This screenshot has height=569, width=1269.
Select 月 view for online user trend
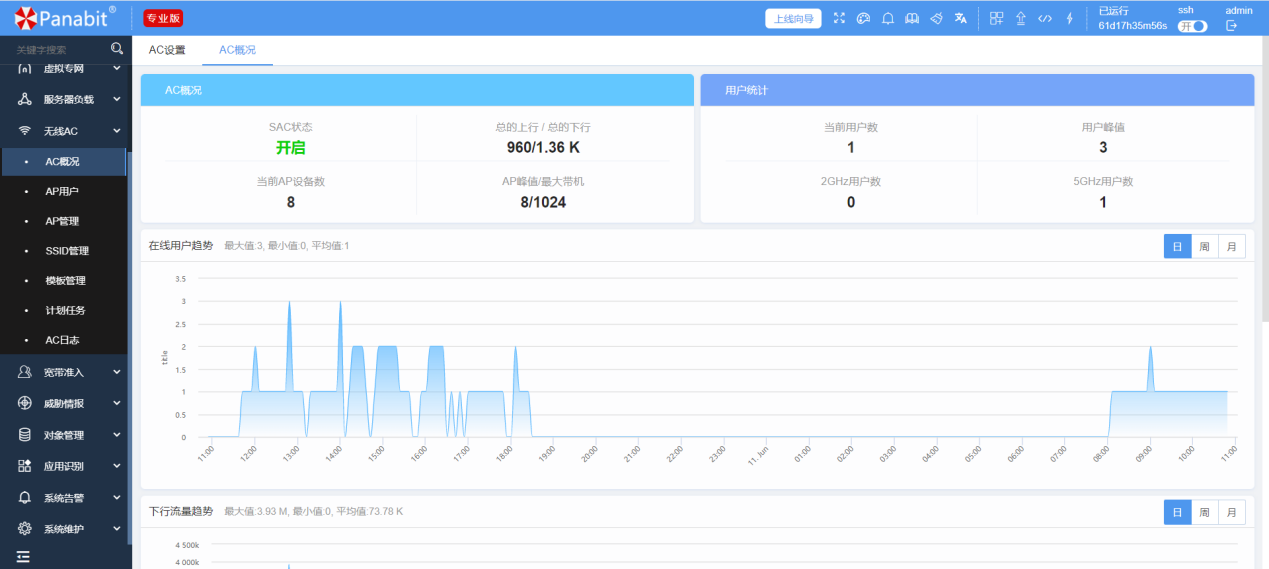click(1232, 246)
